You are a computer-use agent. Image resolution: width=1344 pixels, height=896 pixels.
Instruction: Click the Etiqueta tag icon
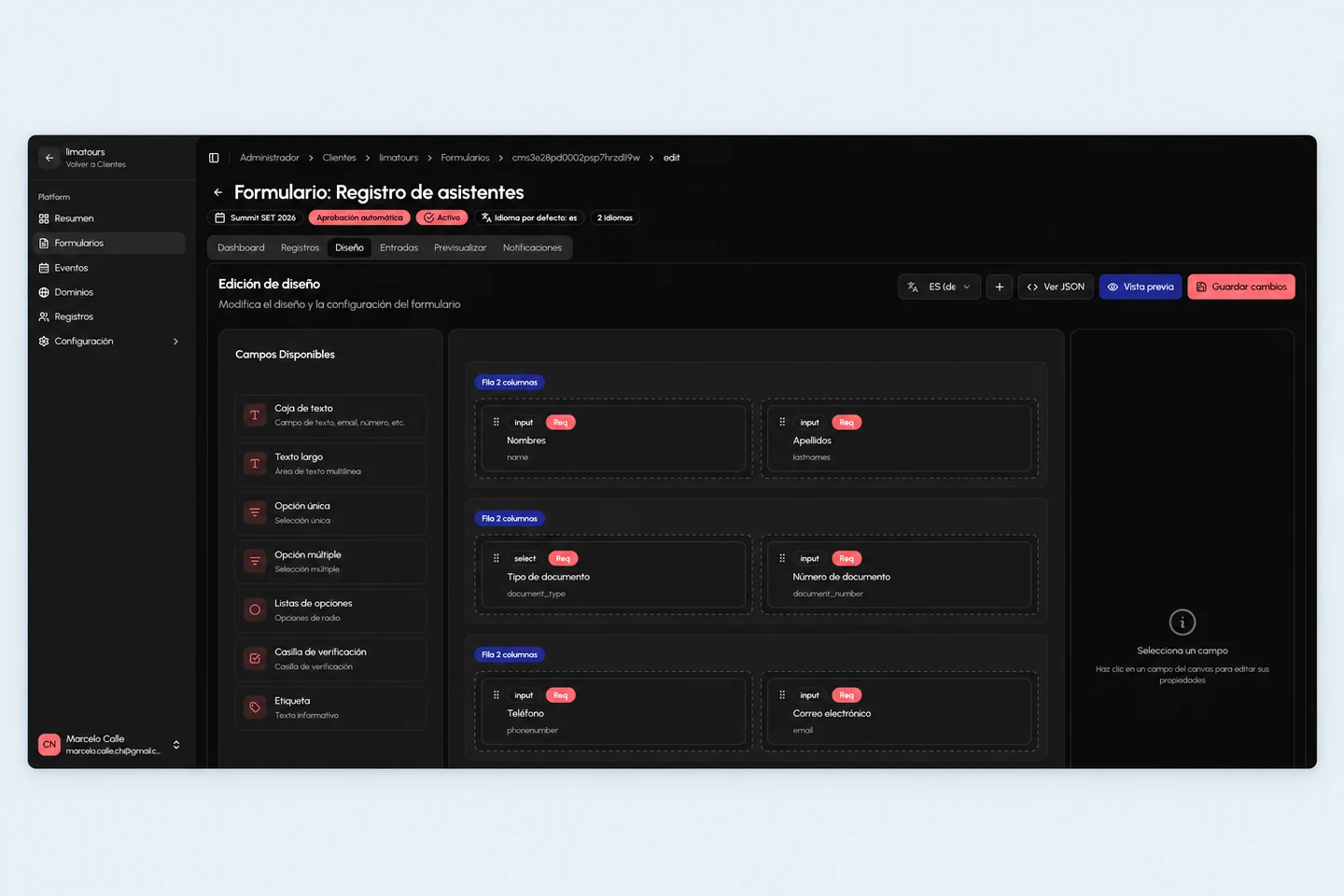[255, 707]
